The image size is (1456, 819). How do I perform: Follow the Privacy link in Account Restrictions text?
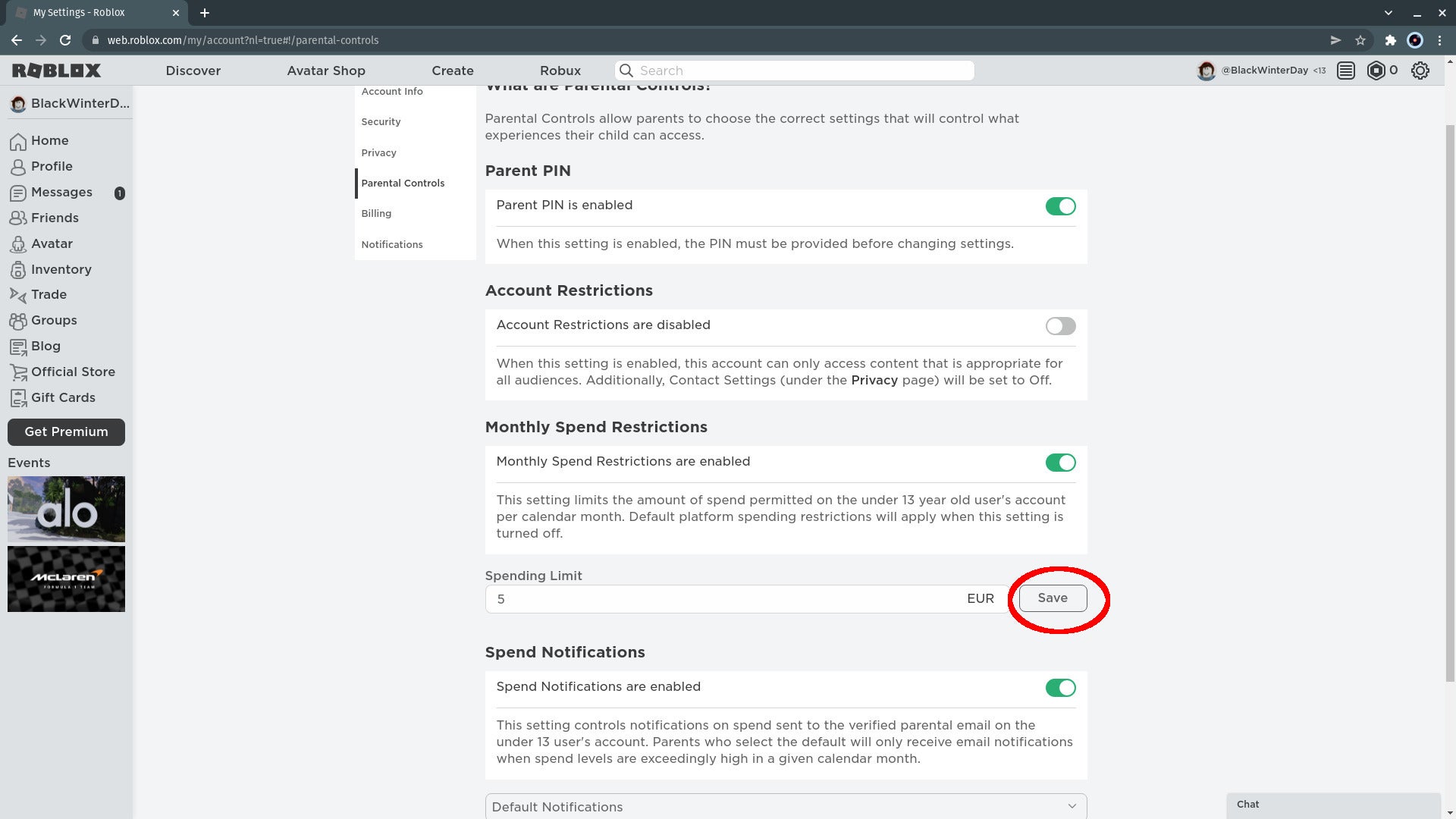(x=874, y=381)
